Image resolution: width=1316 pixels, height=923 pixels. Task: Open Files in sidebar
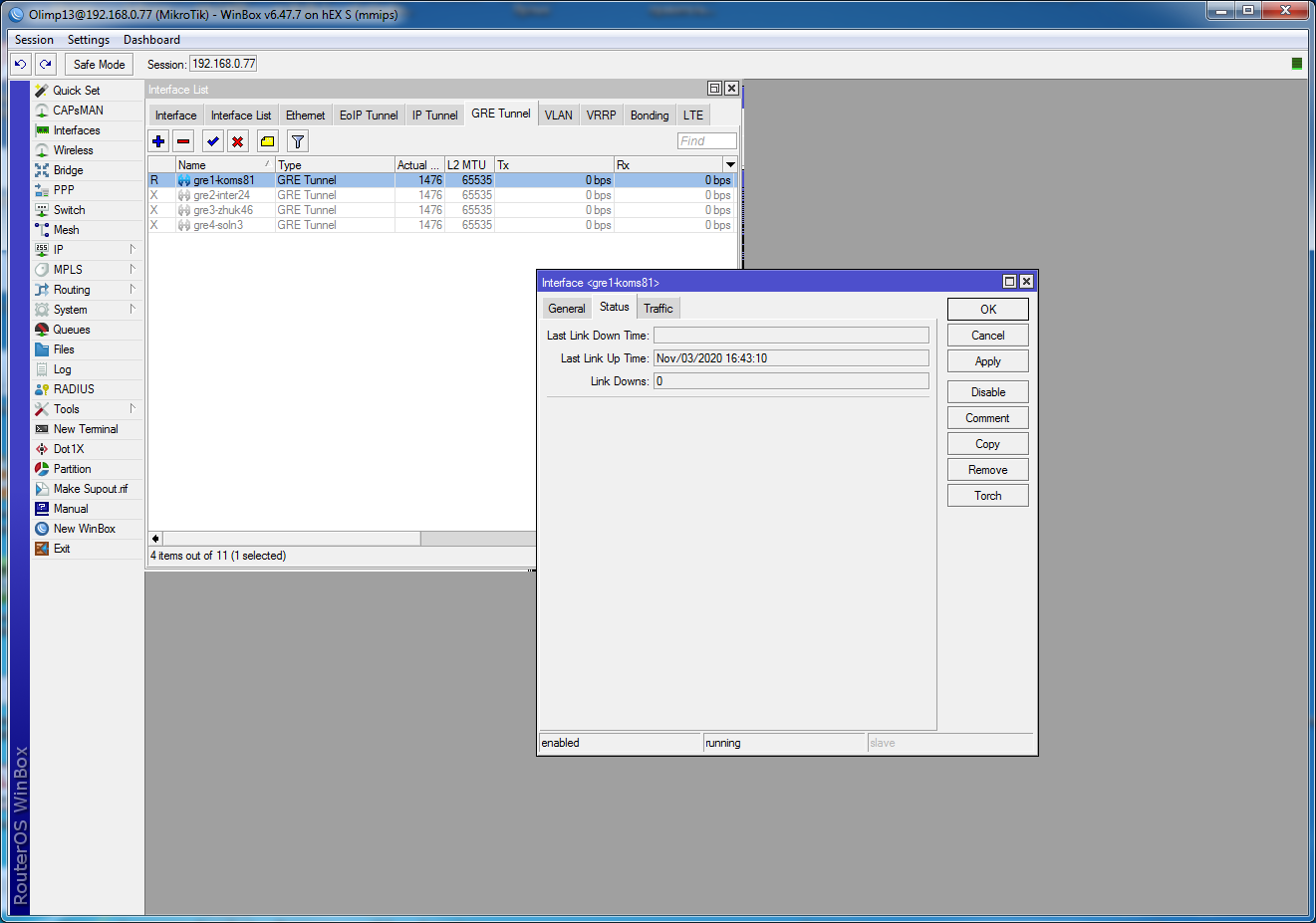pos(88,349)
